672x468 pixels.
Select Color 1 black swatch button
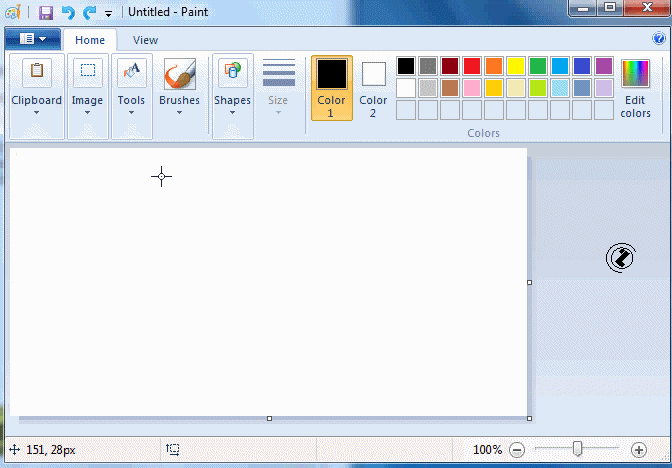coord(331,87)
